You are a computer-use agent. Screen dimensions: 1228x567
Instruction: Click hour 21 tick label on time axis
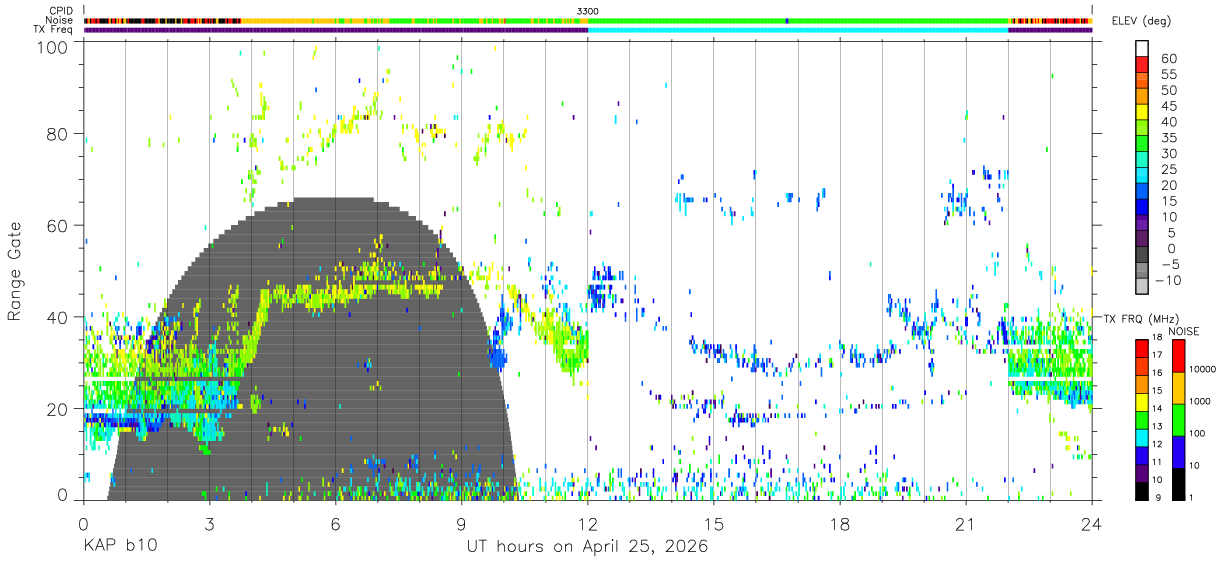pyautogui.click(x=966, y=524)
